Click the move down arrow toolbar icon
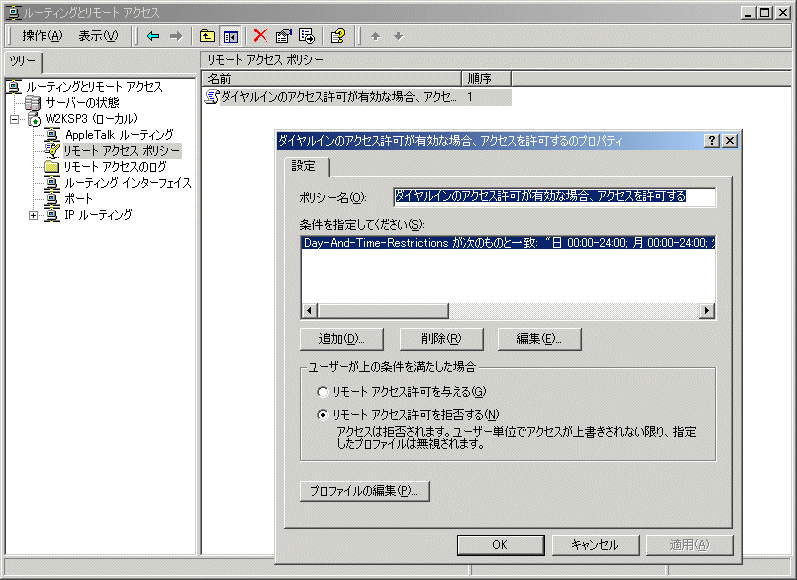 [x=398, y=36]
